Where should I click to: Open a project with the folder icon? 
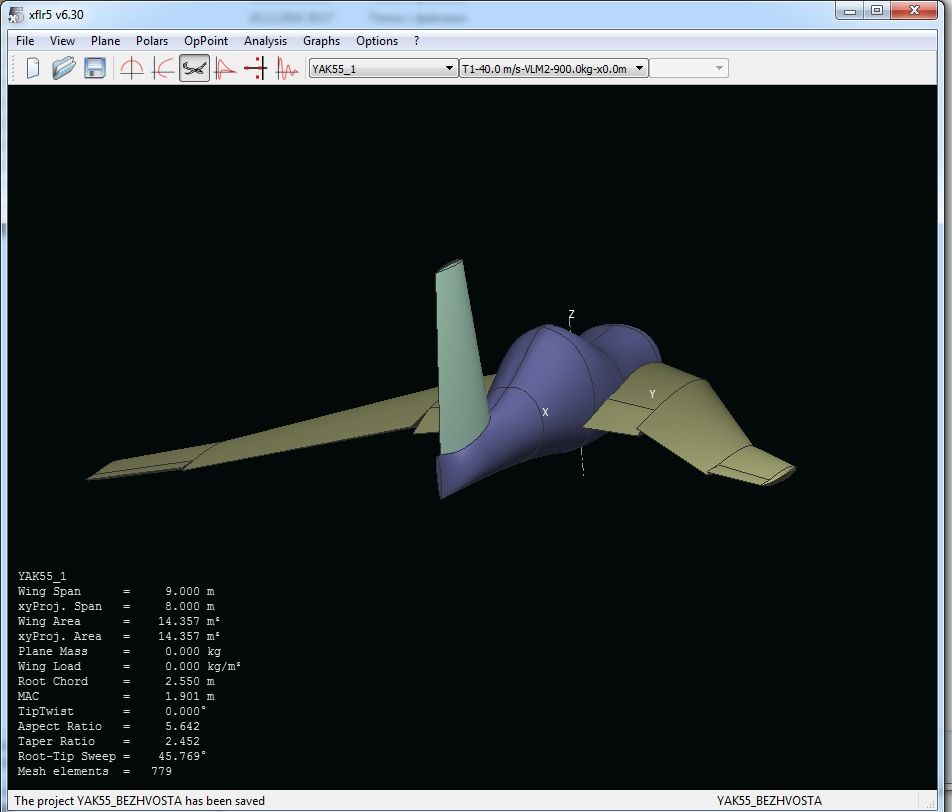pyautogui.click(x=64, y=68)
